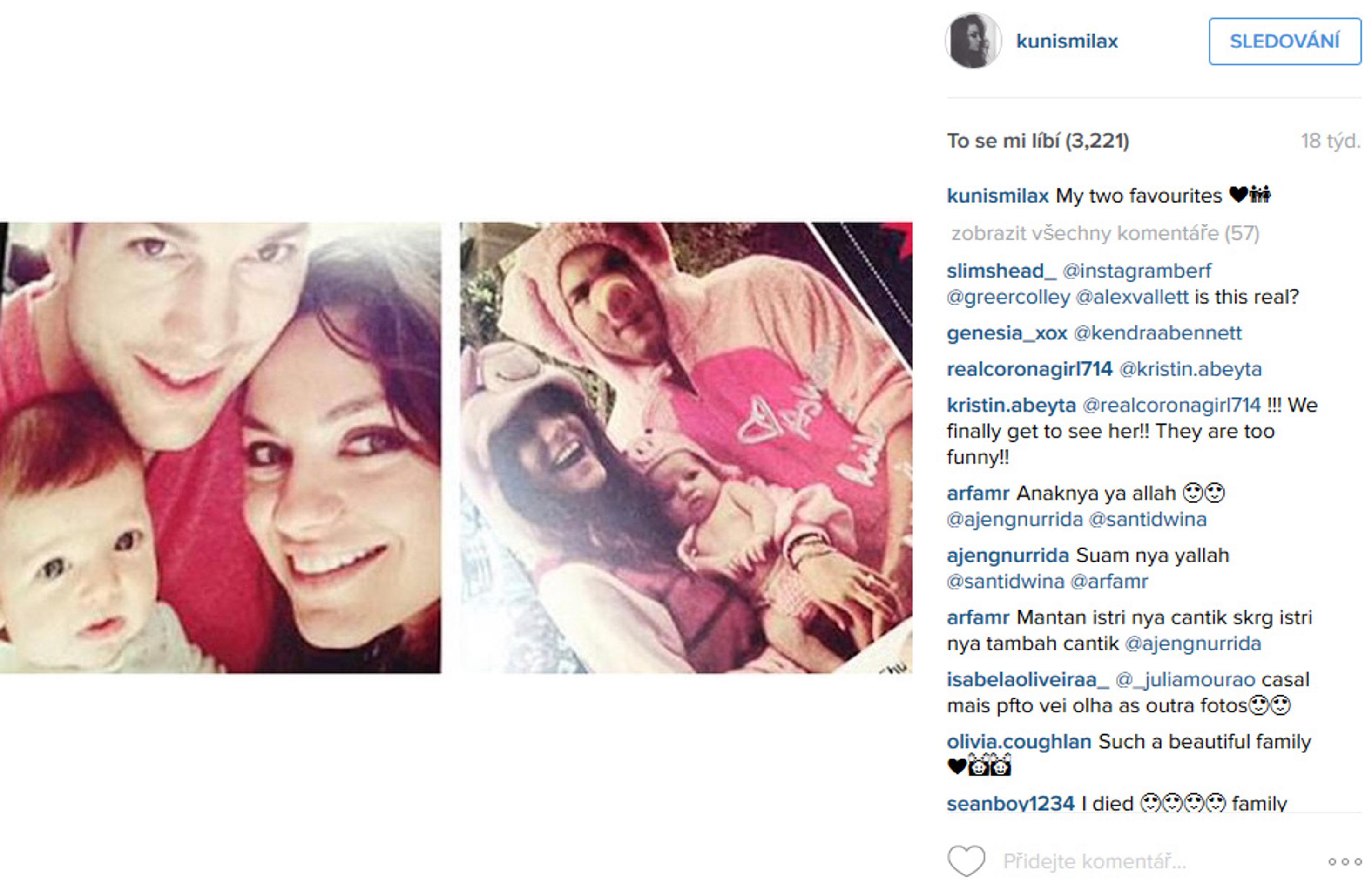Open seanboy1234 commenter profile
This screenshot has width=1372, height=894.
click(x=1011, y=803)
